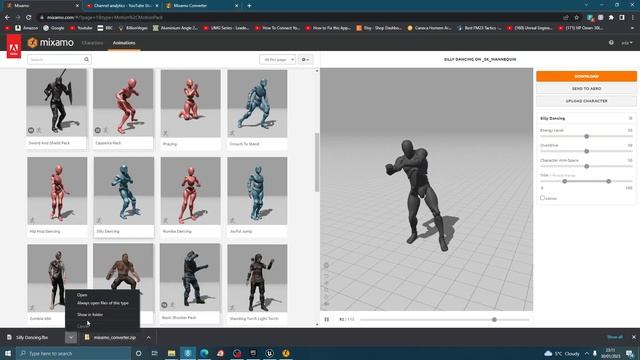Click Send to Aero button
The height and width of the screenshot is (360, 640).
(586, 89)
